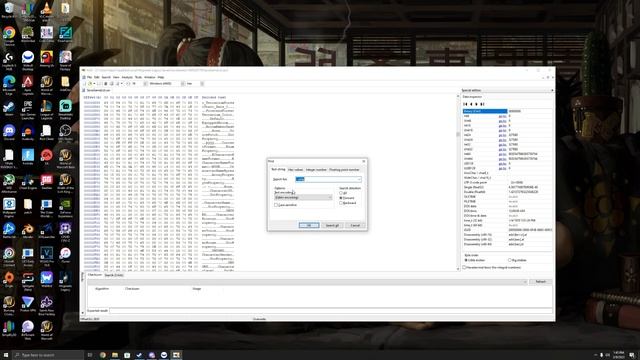Viewport: 640px width, 360px height.
Task: Open Audacity desktop shortcut
Action: pos(28,133)
